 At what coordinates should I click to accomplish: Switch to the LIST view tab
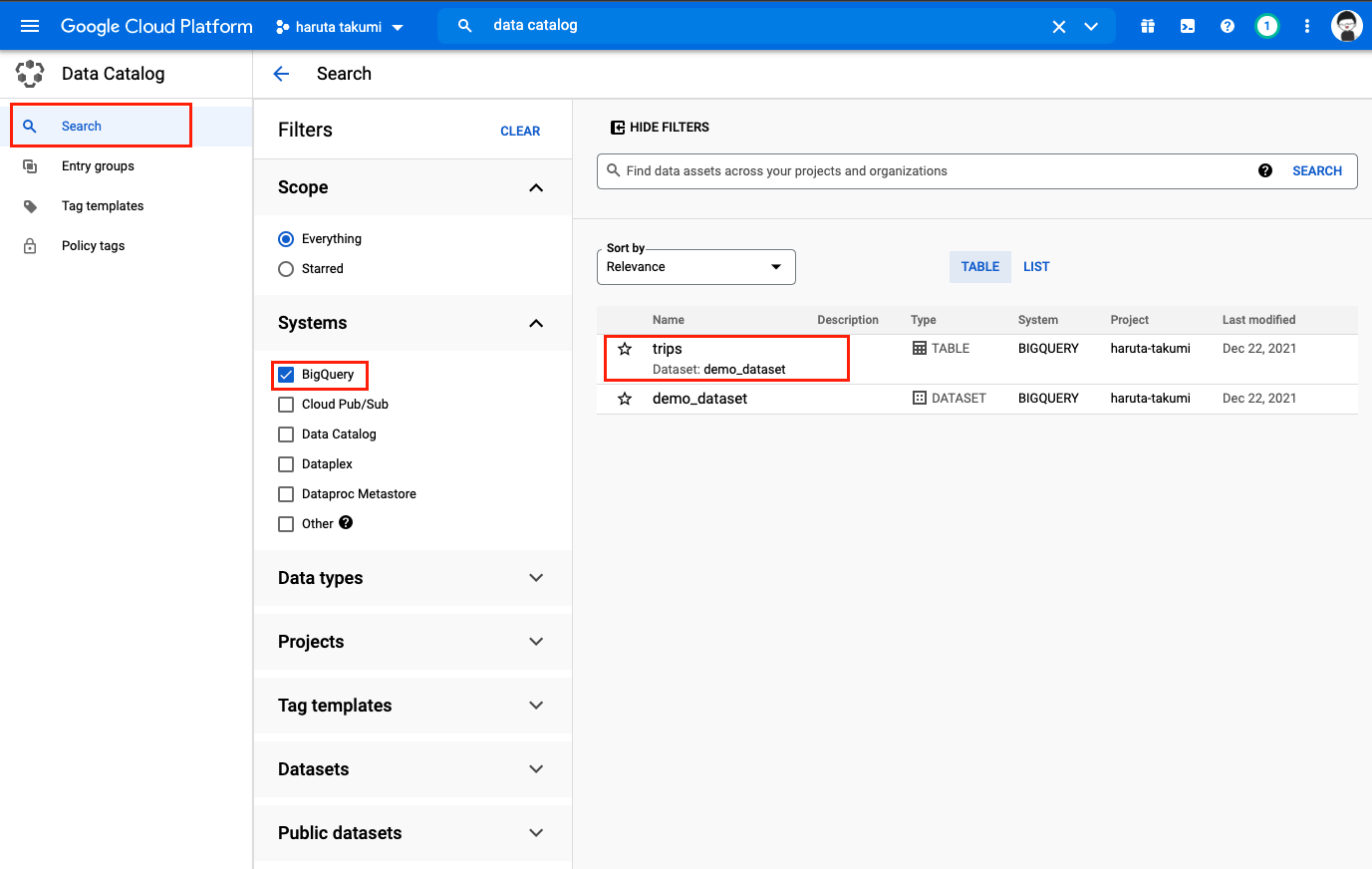[1036, 266]
